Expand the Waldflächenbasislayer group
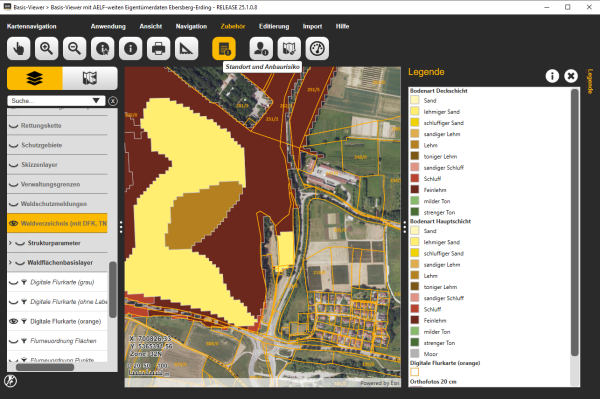 [x=10, y=262]
